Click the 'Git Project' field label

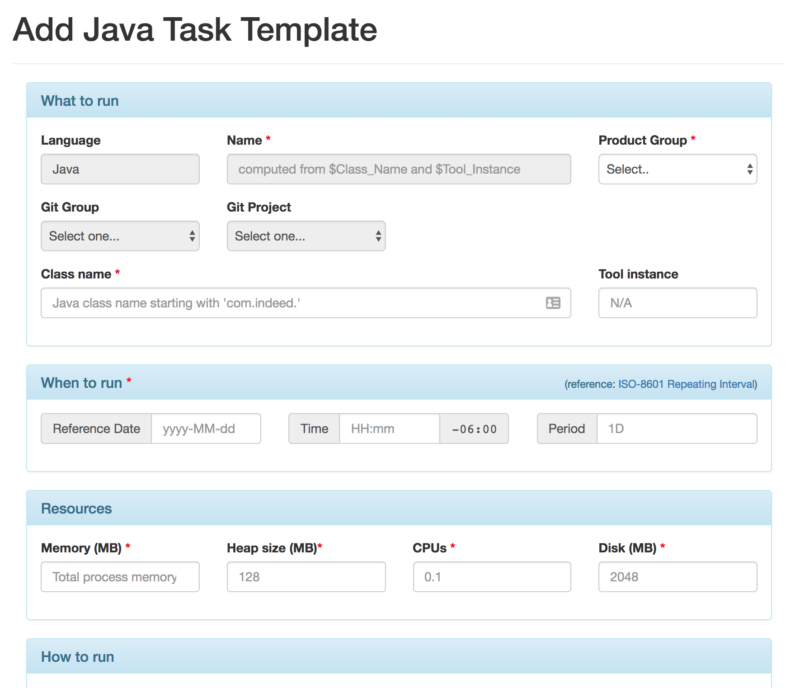(x=259, y=207)
